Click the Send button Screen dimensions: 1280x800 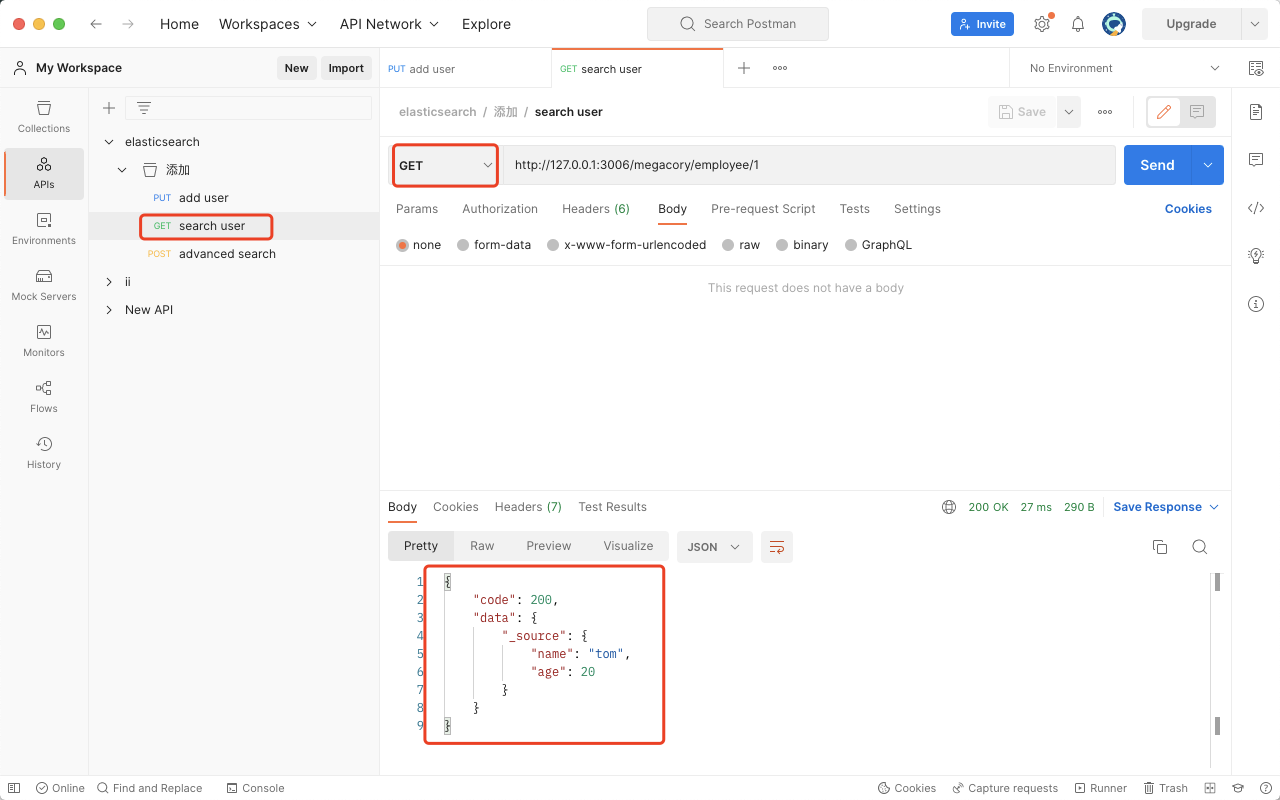1157,165
